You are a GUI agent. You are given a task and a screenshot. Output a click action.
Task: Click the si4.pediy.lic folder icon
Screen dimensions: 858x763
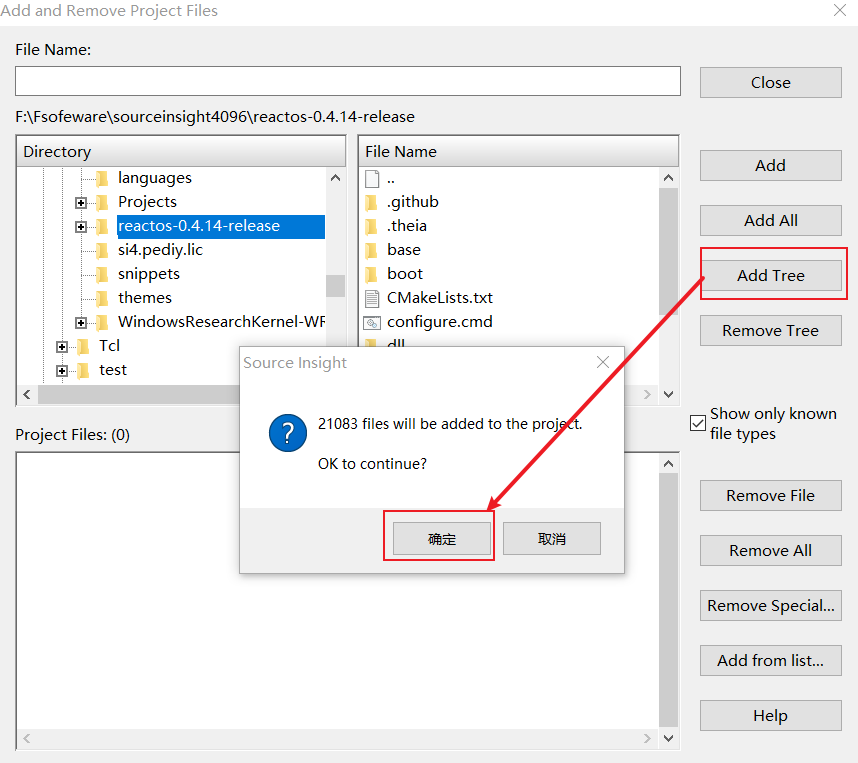click(102, 250)
